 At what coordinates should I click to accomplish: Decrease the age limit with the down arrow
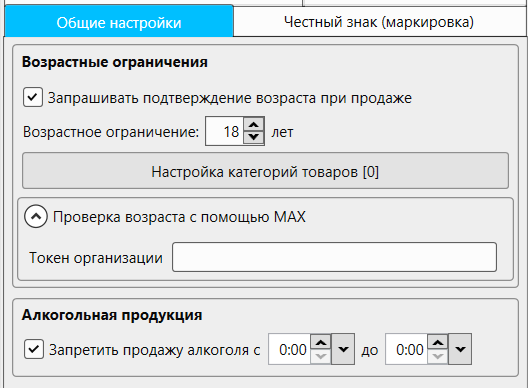pos(254,137)
